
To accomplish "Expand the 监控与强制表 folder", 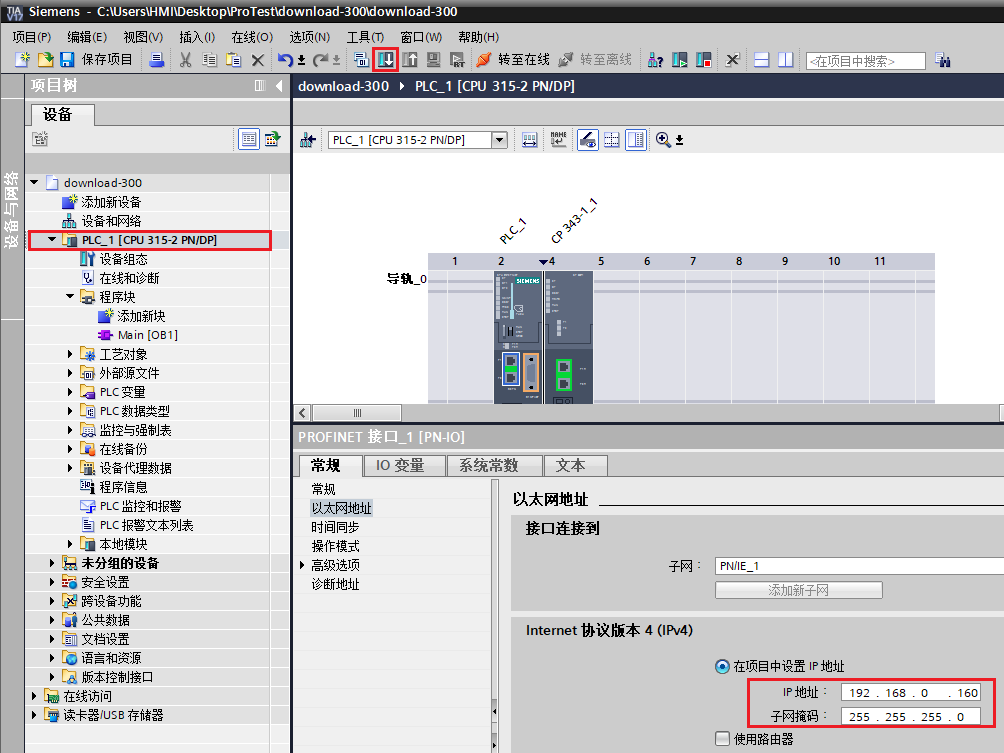I will pyautogui.click(x=70, y=430).
